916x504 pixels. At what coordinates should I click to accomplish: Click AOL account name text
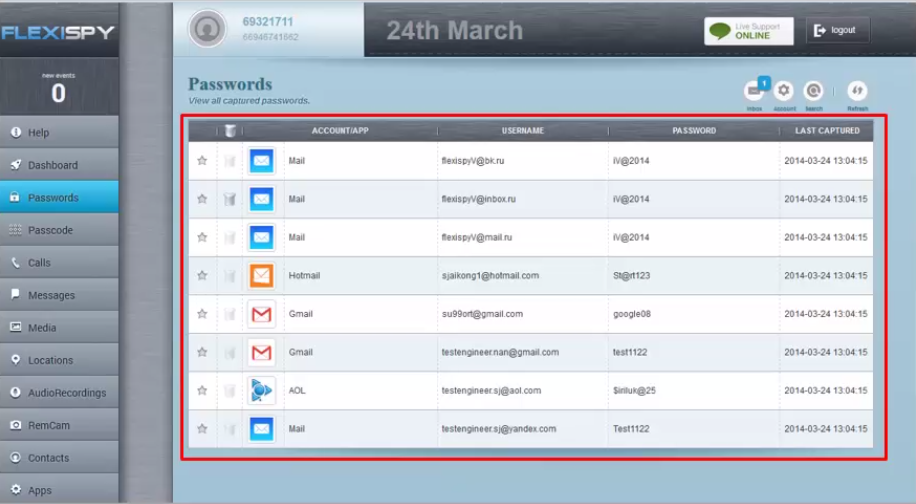click(x=297, y=390)
